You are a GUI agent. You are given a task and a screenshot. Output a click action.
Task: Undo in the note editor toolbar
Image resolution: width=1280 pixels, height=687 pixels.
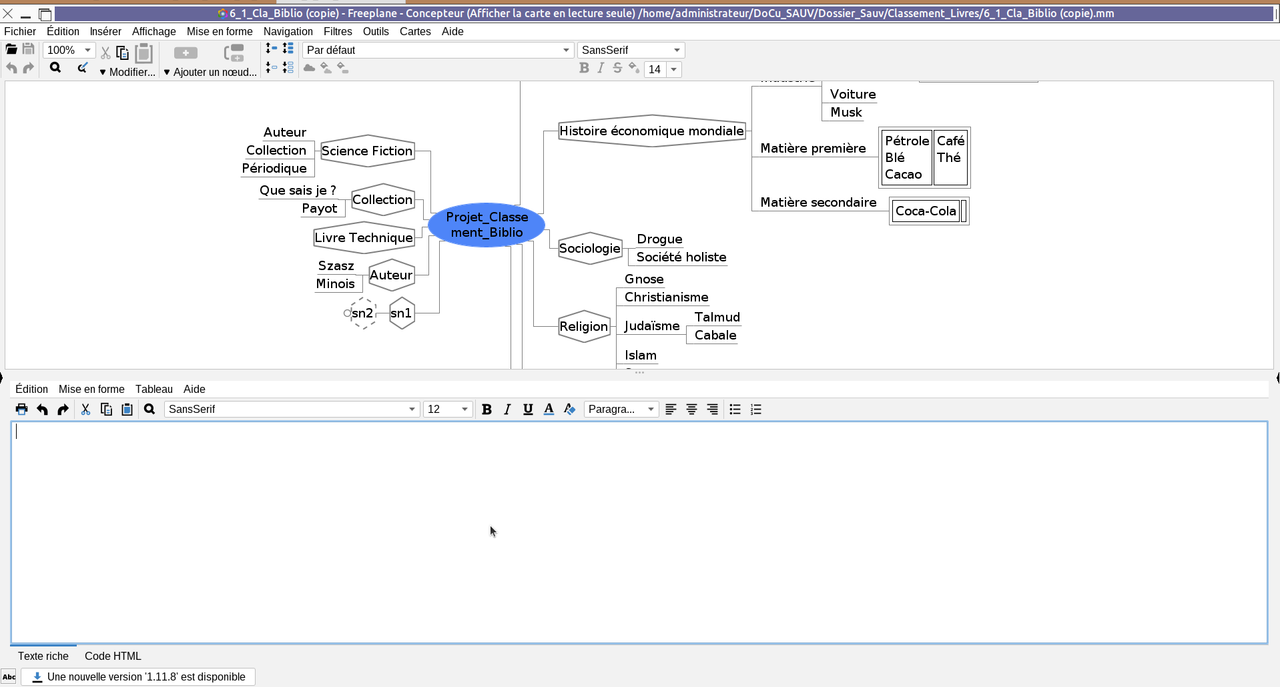click(x=42, y=409)
